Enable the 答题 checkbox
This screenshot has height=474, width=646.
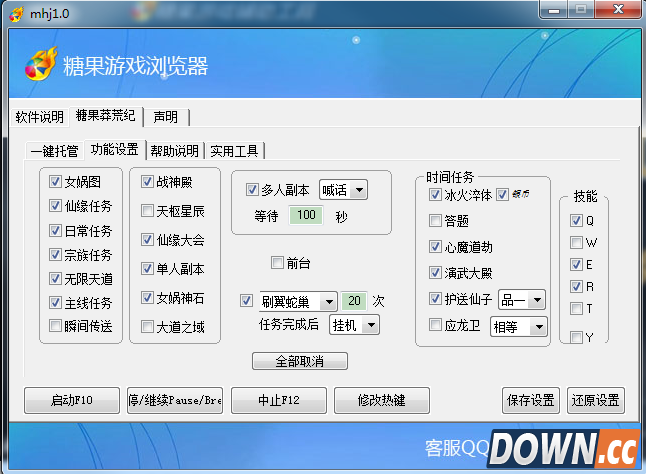[435, 221]
